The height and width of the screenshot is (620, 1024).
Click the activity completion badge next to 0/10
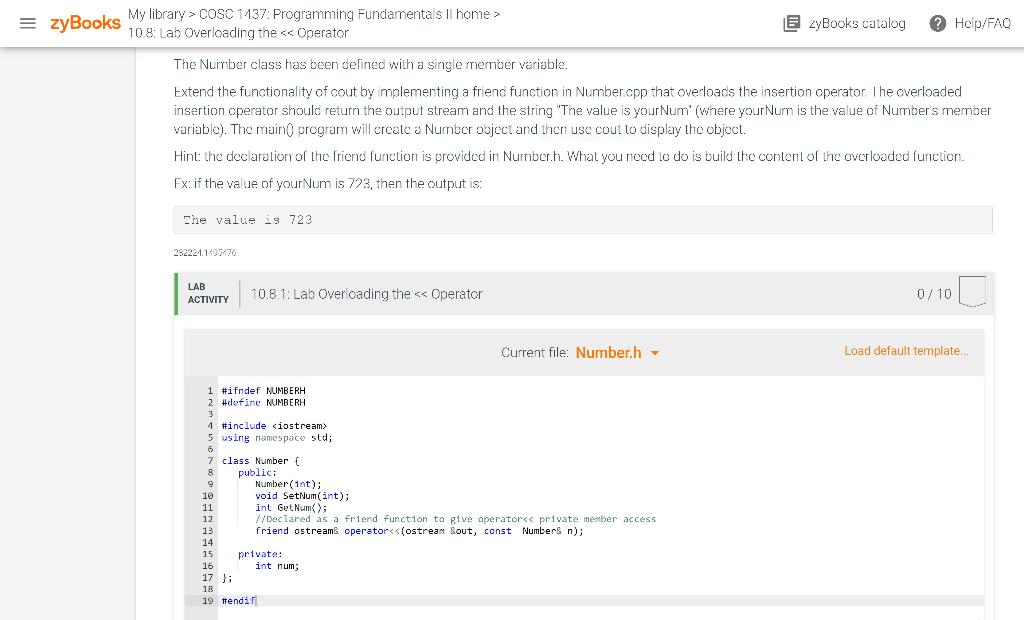[x=971, y=290]
